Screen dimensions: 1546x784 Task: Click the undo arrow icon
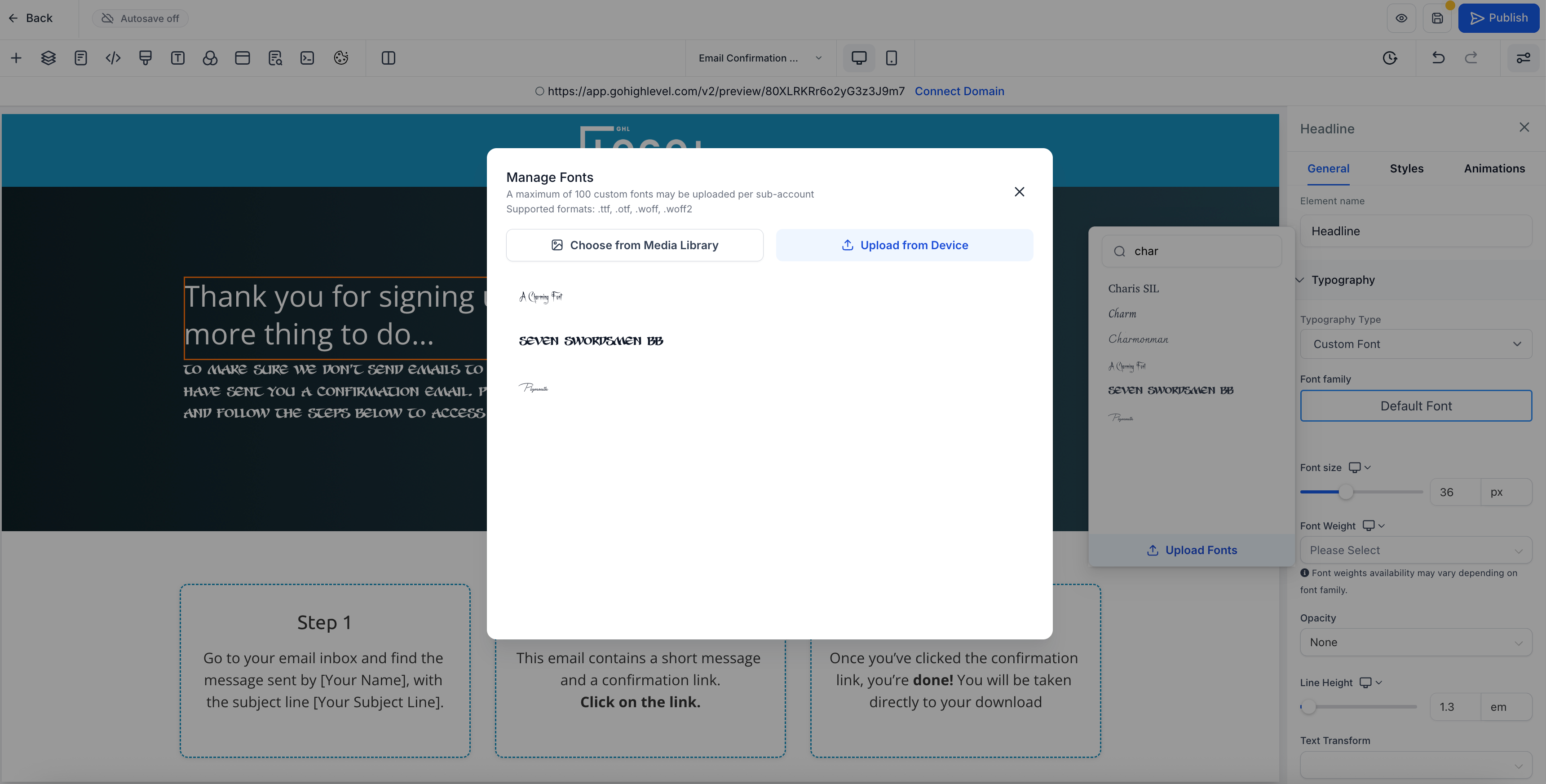[x=1438, y=57]
